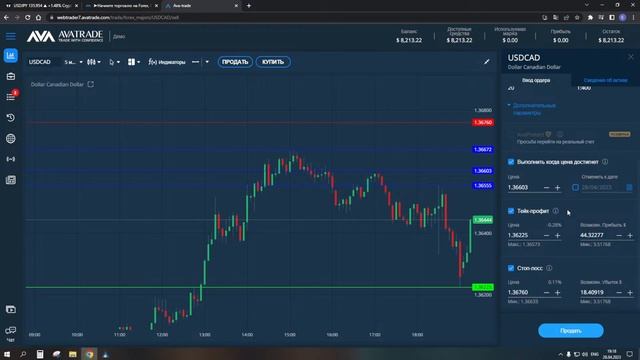The height and width of the screenshot is (360, 640).
Task: Select the horizontal line drawing tool
Action: 196,62
